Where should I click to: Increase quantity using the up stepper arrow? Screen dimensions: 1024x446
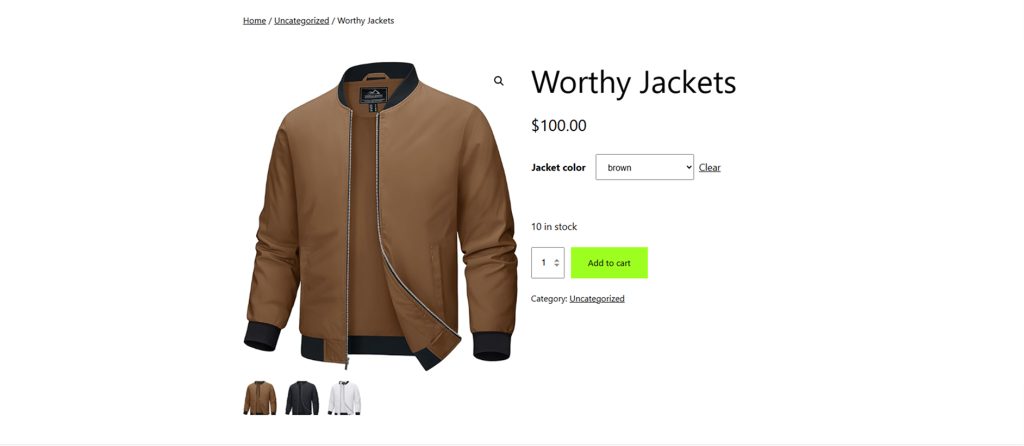pos(556,260)
